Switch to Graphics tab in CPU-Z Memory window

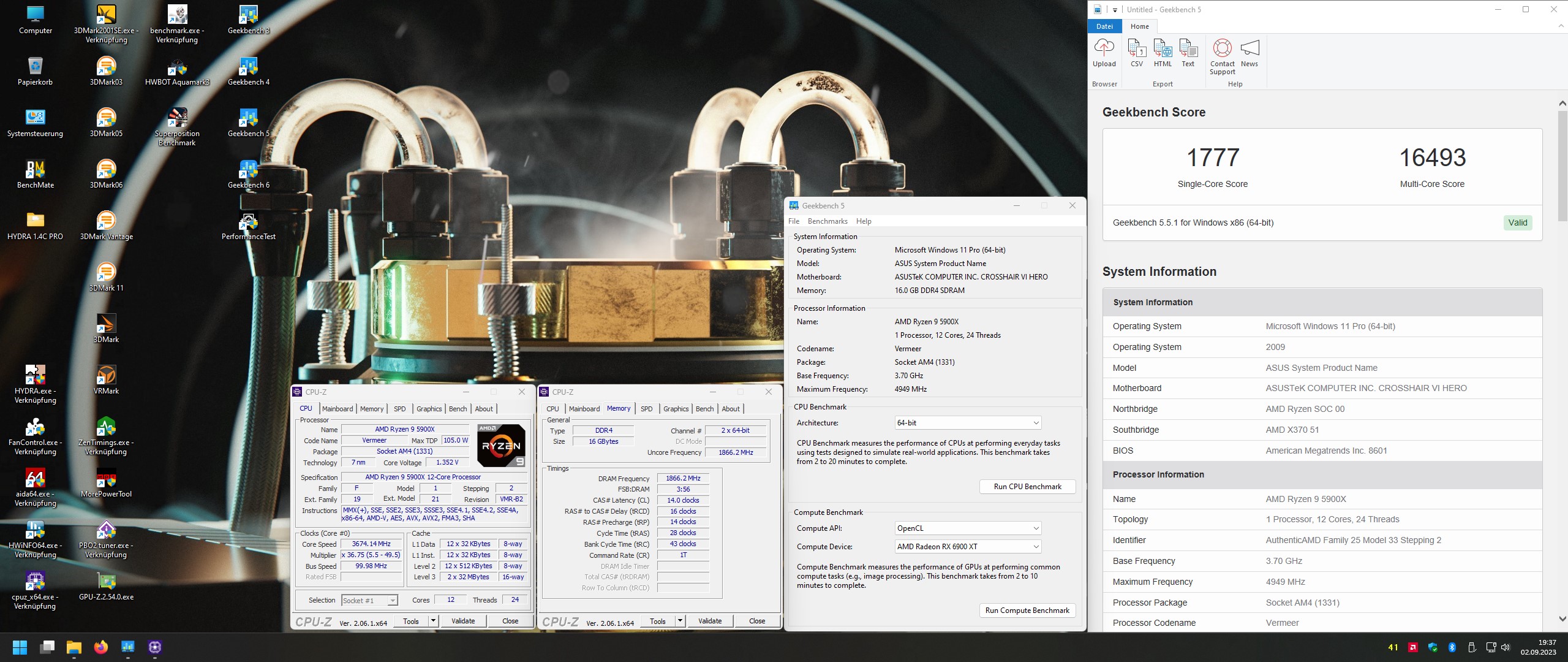pos(676,409)
